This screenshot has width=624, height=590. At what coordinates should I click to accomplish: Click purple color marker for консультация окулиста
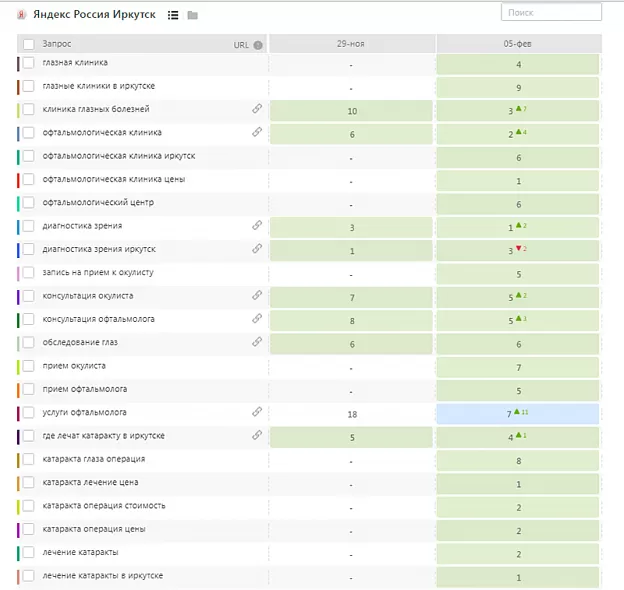click(19, 296)
